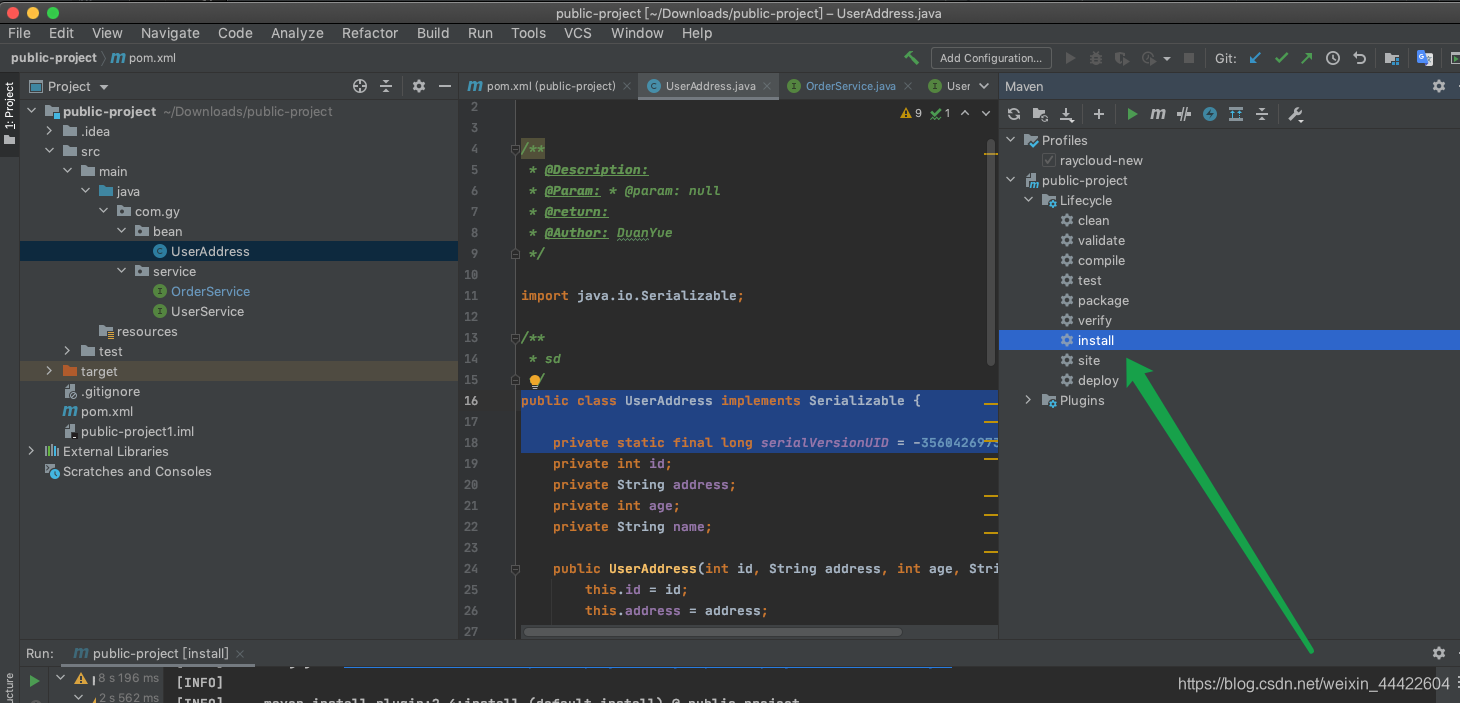The height and width of the screenshot is (703, 1460).
Task: Toggle raycloud-new profile checkbox
Action: pyautogui.click(x=1048, y=160)
